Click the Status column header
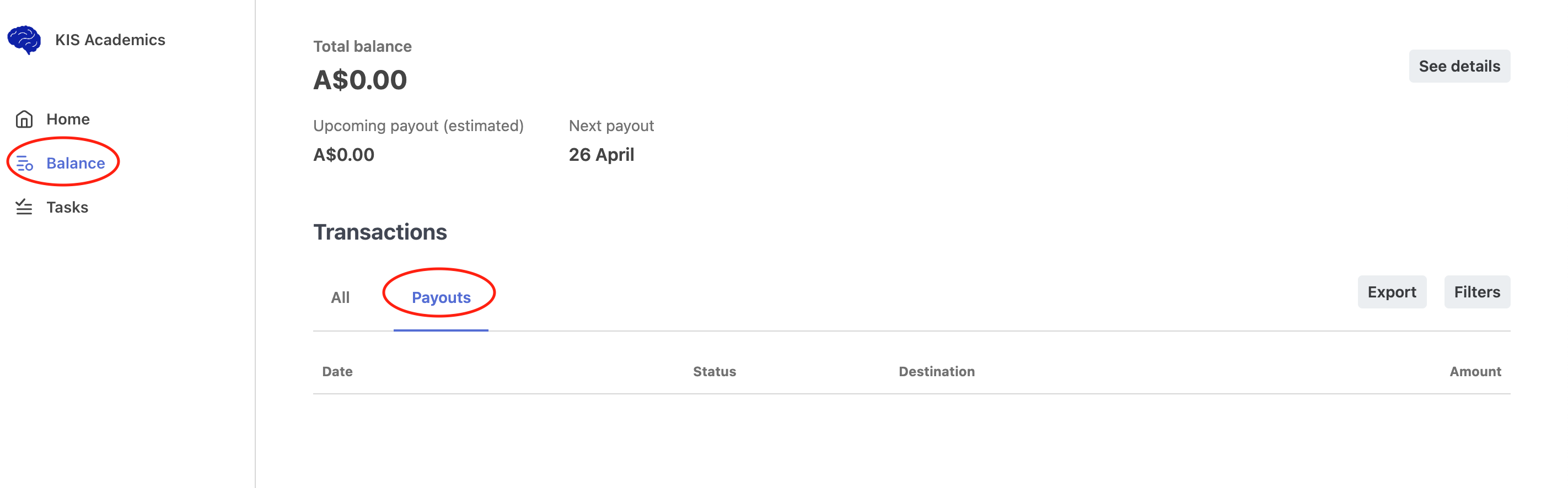The image size is (1568, 488). click(713, 371)
